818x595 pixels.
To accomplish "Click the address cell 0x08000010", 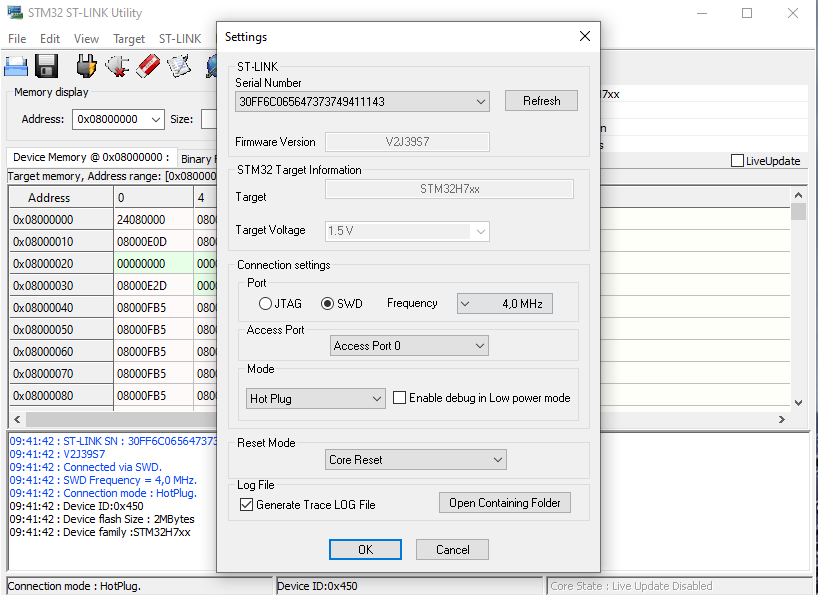I will coord(61,241).
